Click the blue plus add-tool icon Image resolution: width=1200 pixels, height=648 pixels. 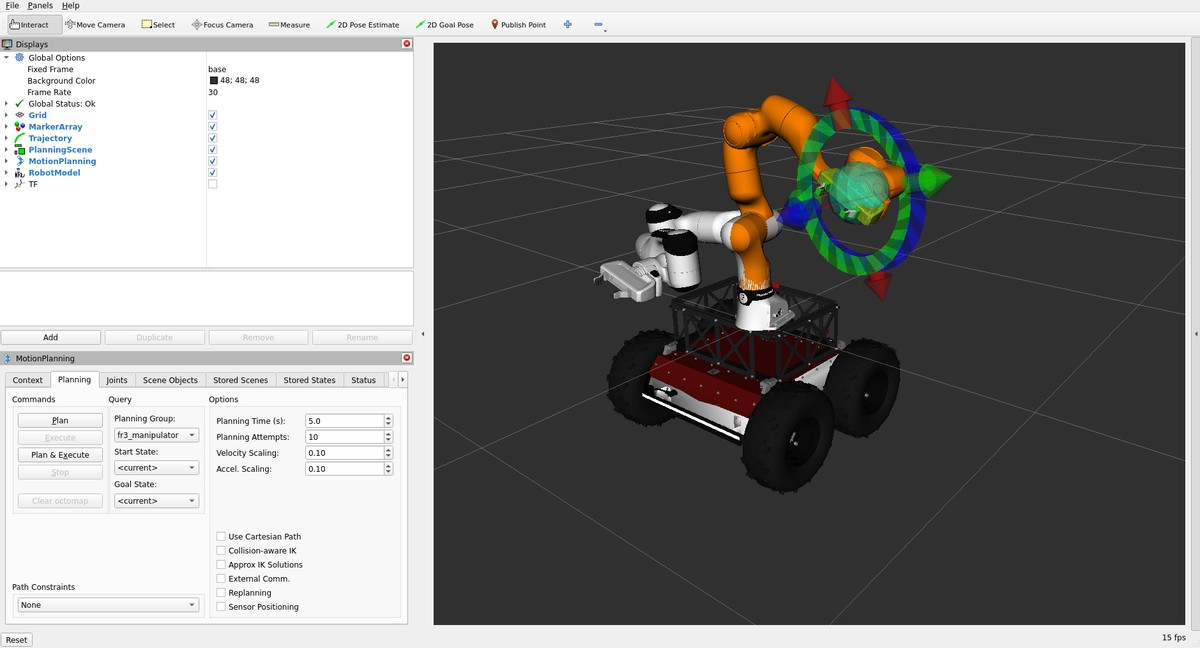tap(568, 25)
